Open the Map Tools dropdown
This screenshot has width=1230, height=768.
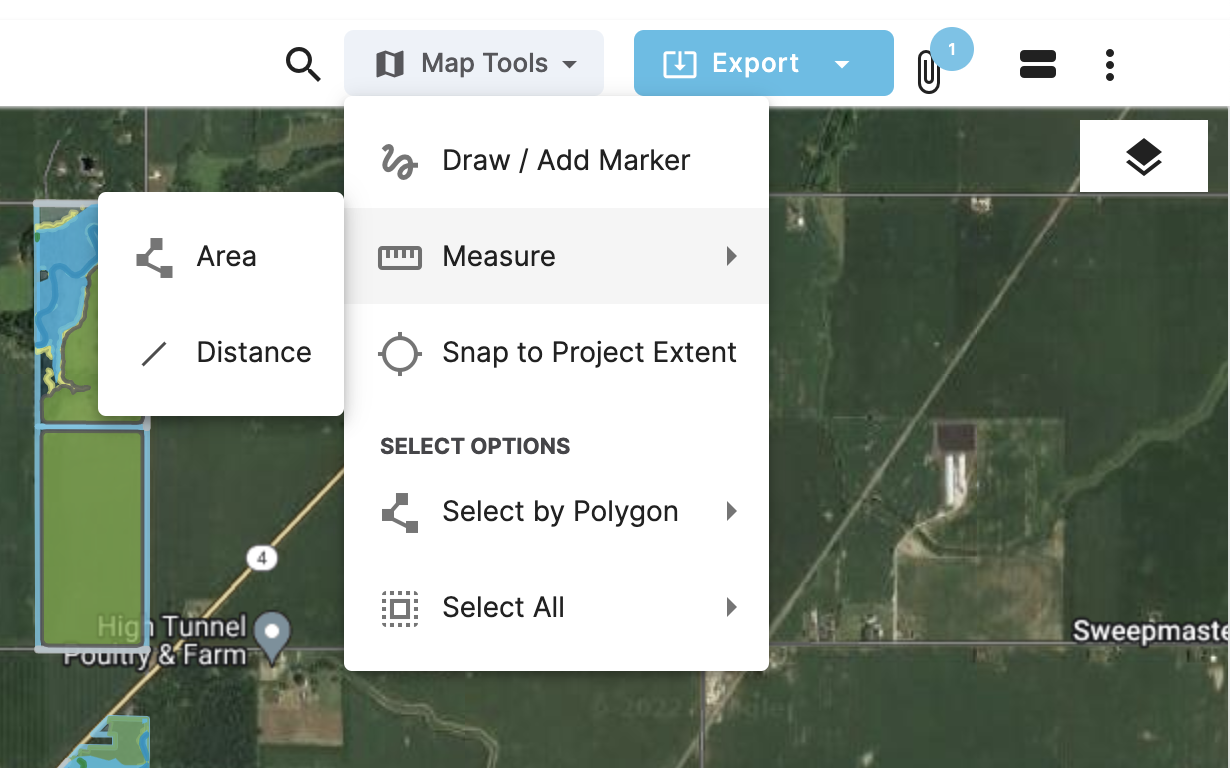pyautogui.click(x=473, y=62)
